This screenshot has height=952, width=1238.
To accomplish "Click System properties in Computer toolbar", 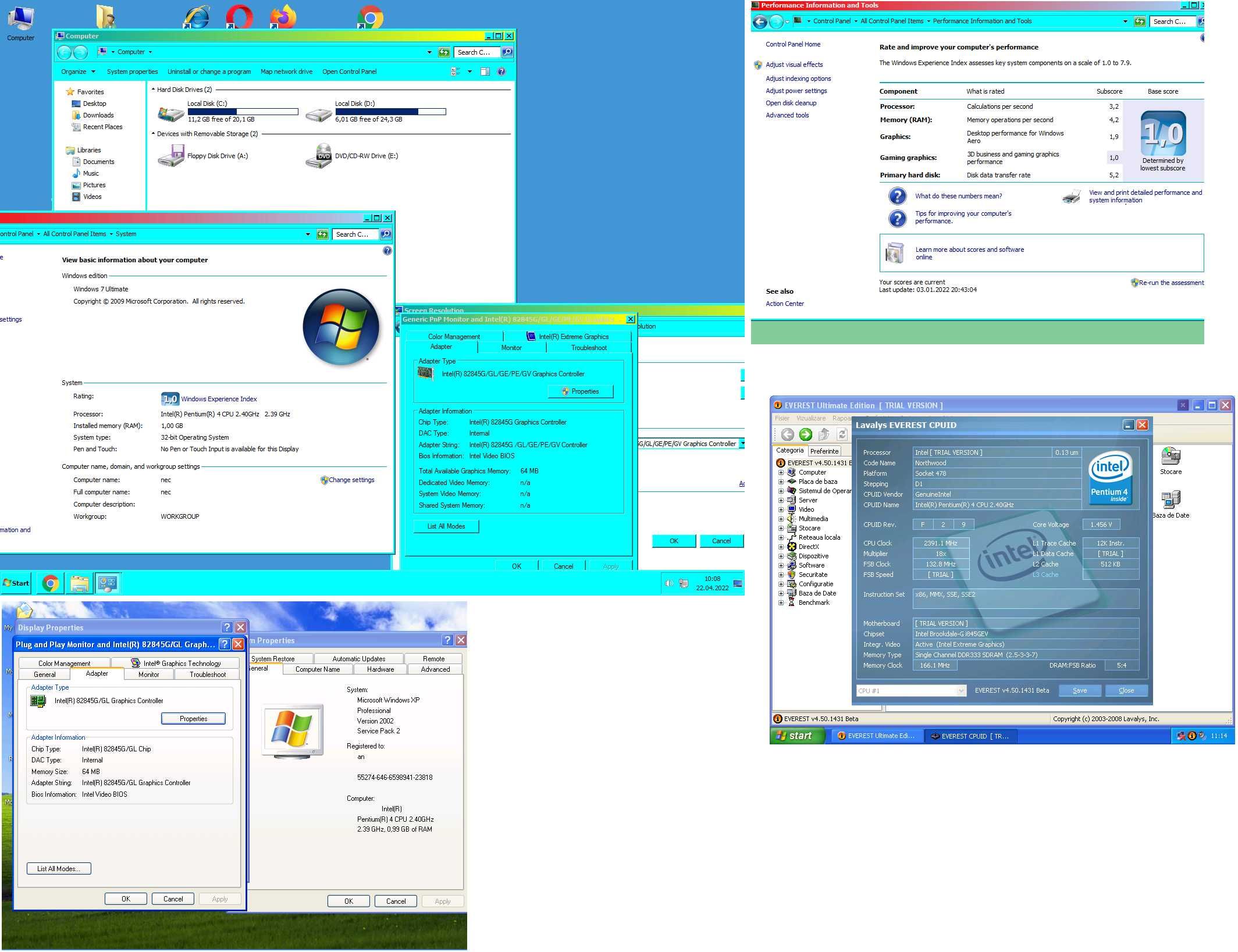I will (132, 72).
